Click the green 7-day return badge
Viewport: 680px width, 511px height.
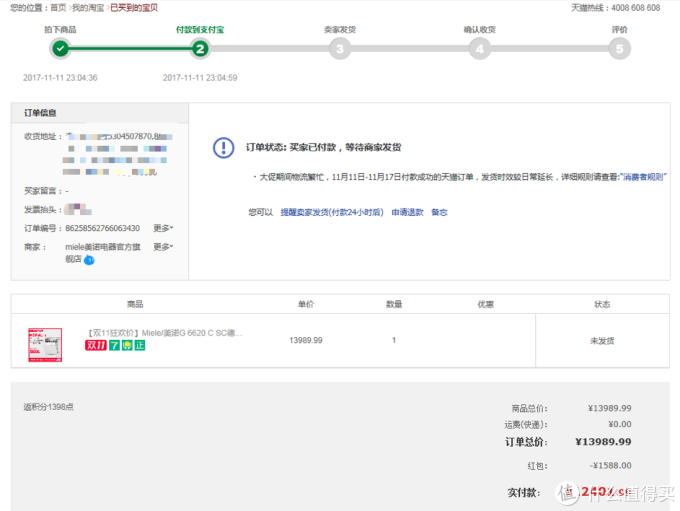click(x=114, y=345)
